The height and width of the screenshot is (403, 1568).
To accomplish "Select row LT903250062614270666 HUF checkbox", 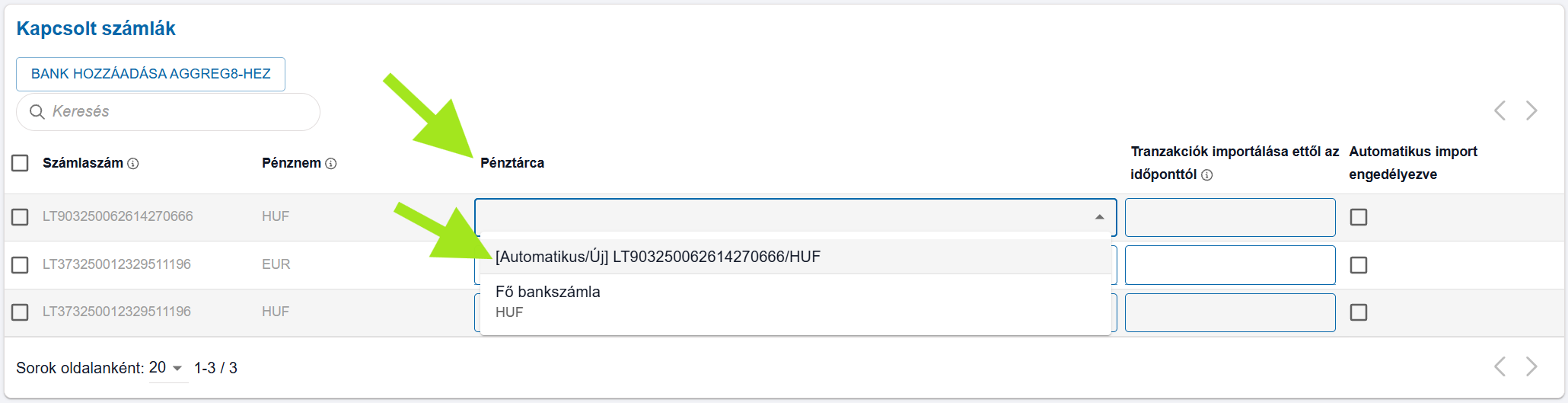I will click(x=21, y=217).
